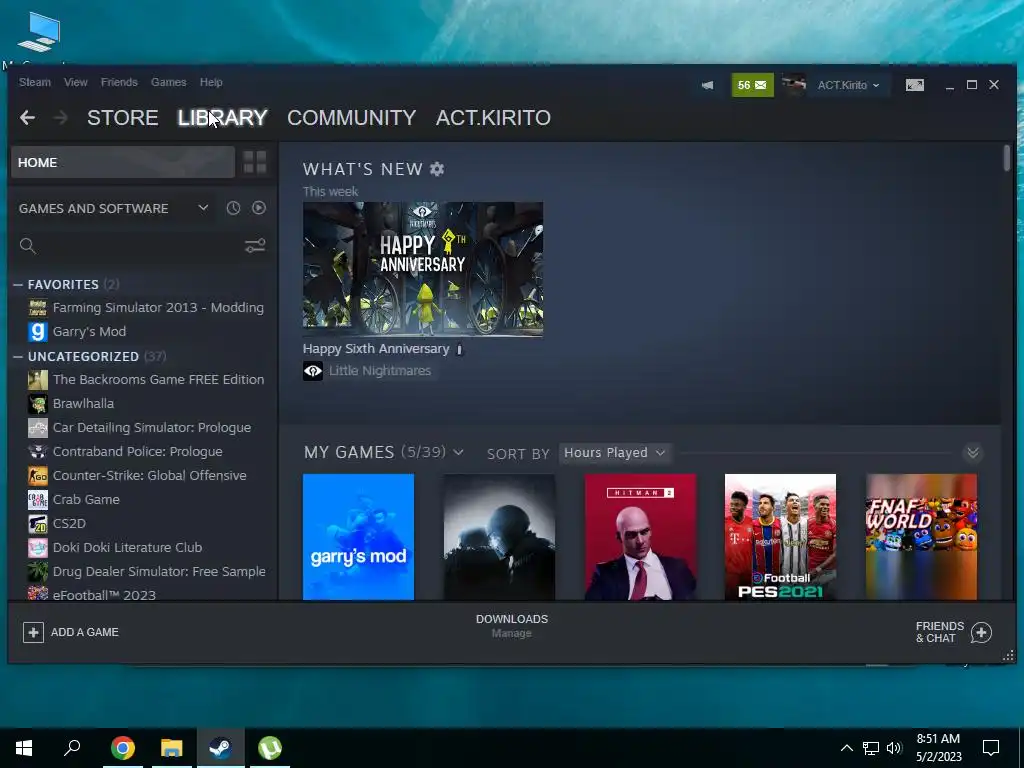
Task: Collapse My Games shelf double-chevron
Action: tap(972, 453)
